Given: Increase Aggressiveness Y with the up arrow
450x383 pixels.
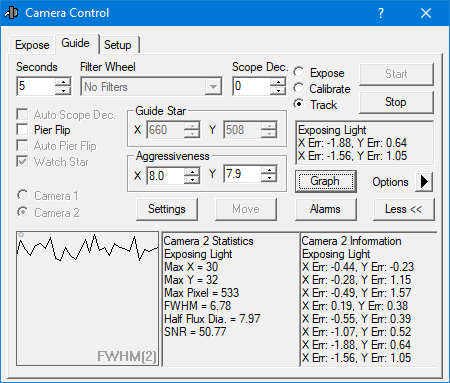Looking at the screenshot, I should (x=269, y=170).
